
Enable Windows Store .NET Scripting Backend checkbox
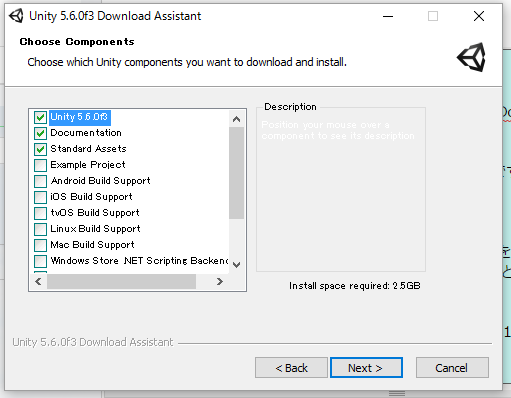pos(40,261)
